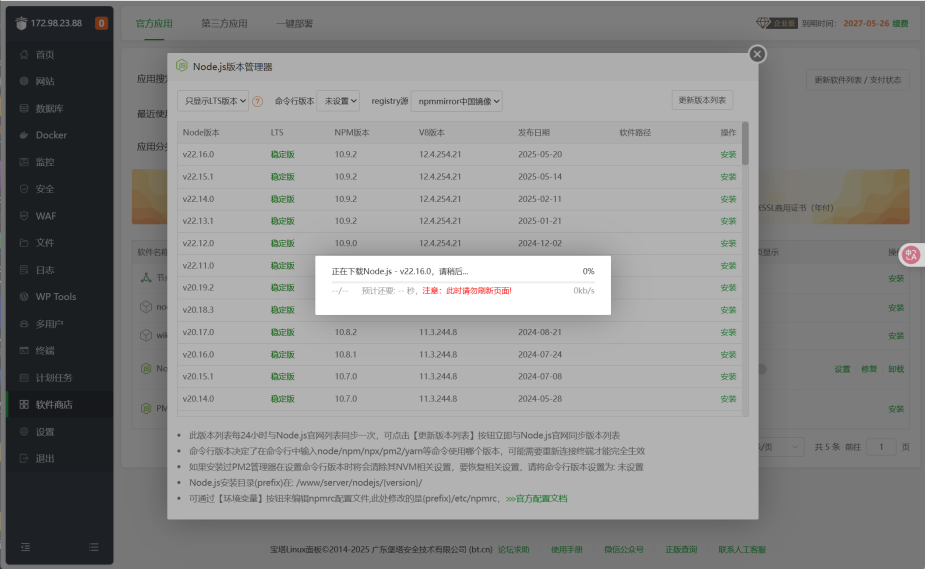The image size is (925, 569).
Task: Open the 官方配置文档 link
Action: coord(536,498)
